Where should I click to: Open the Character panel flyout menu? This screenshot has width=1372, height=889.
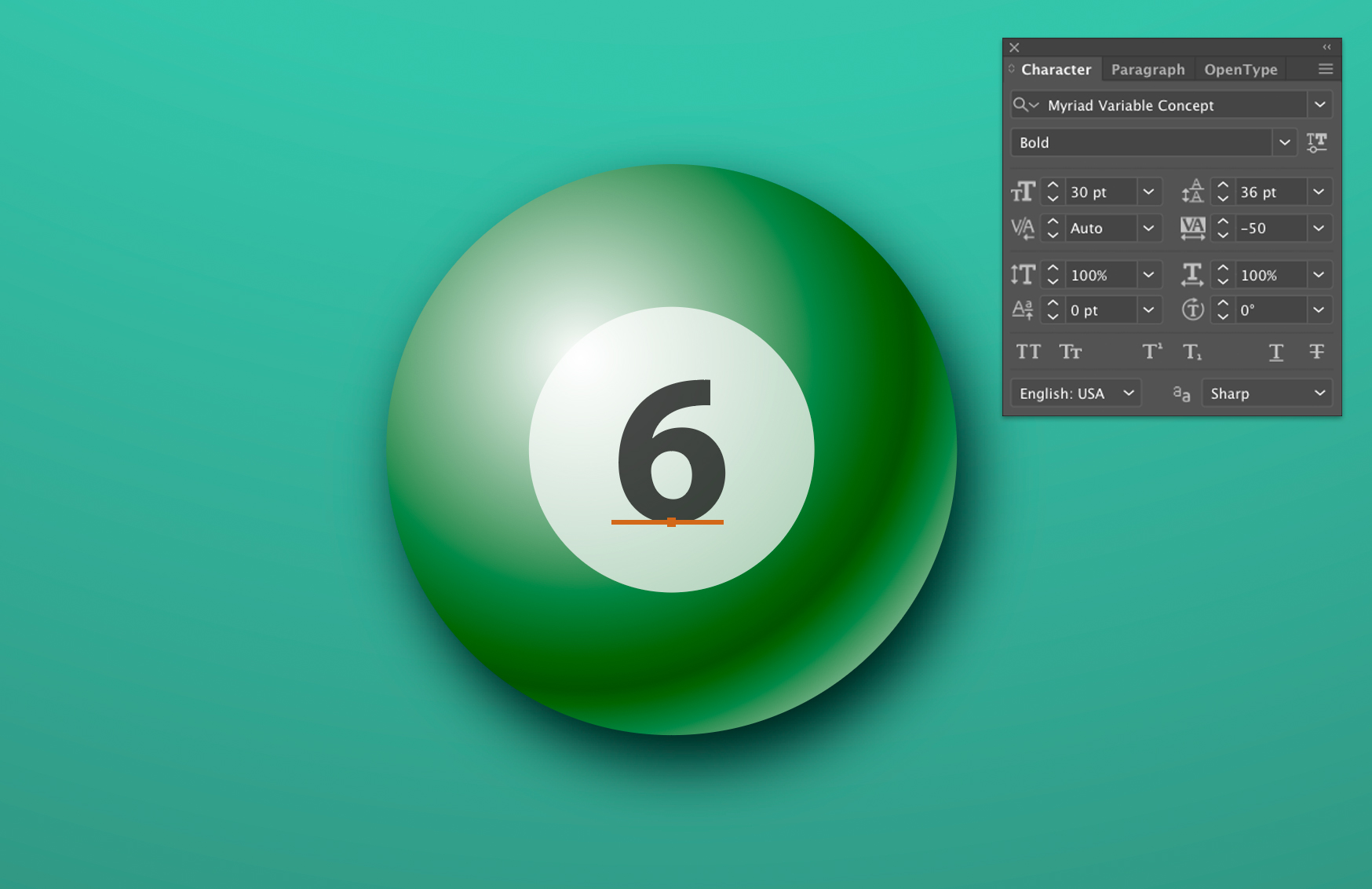pos(1323,69)
